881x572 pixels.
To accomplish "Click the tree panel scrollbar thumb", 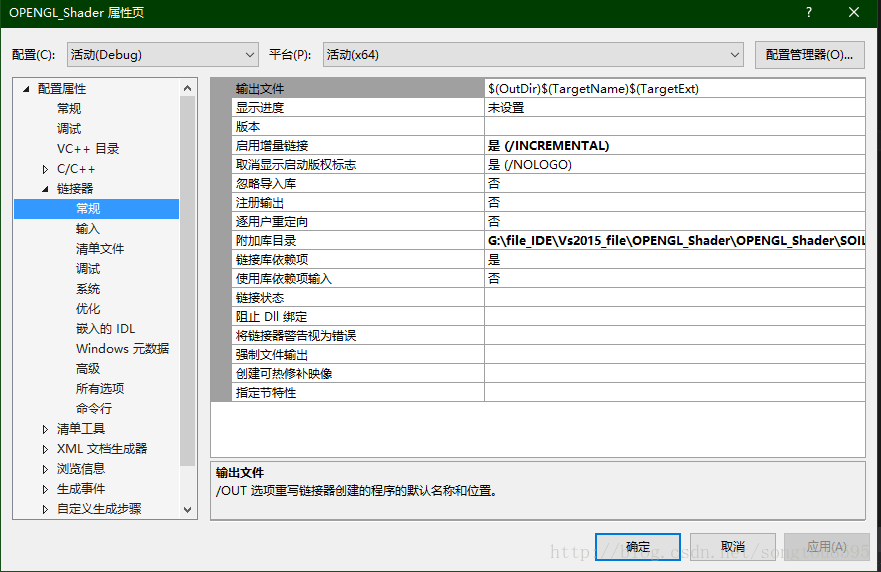I will point(188,281).
